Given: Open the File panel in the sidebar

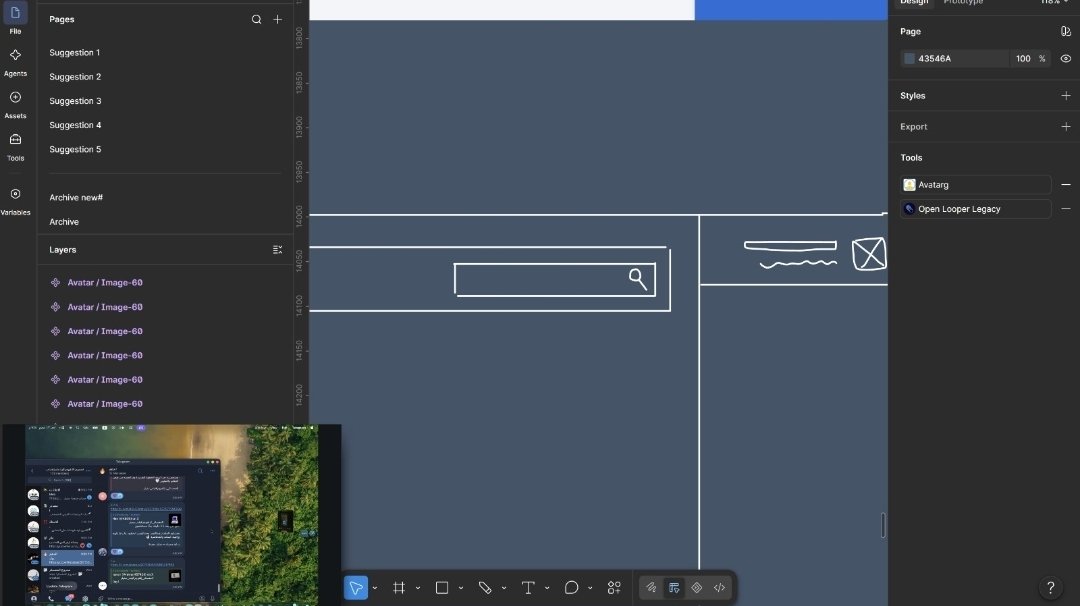Looking at the screenshot, I should pos(15,19).
